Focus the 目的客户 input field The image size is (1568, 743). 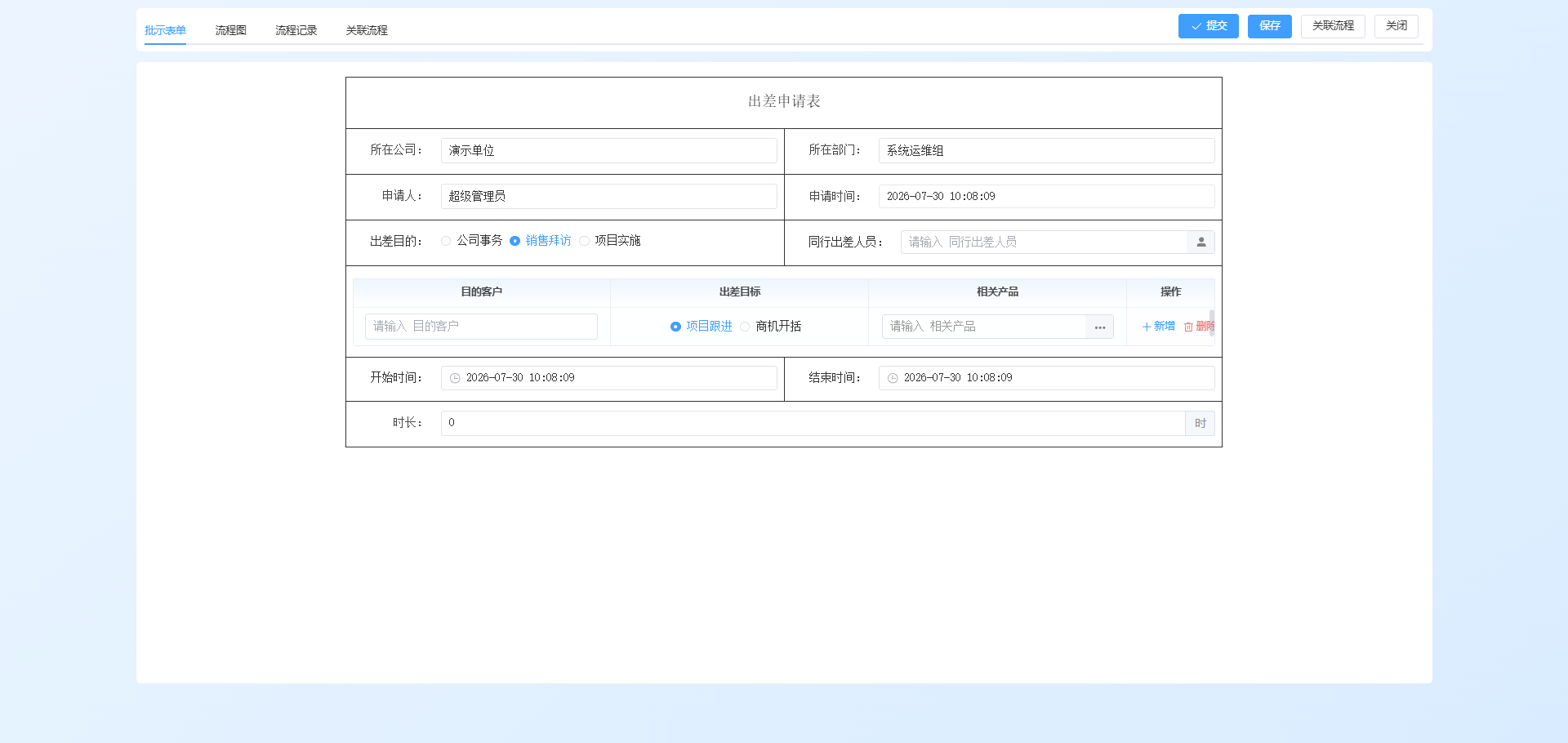point(481,327)
